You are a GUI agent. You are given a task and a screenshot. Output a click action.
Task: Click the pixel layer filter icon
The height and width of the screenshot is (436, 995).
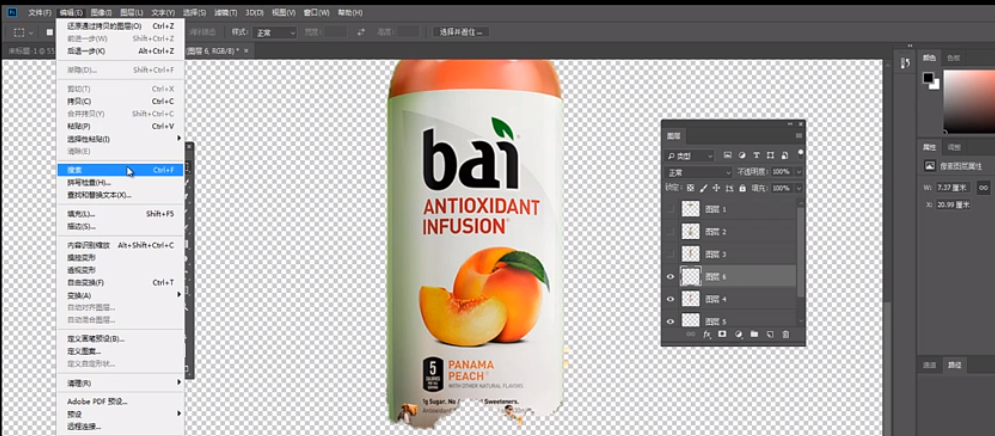[727, 155]
